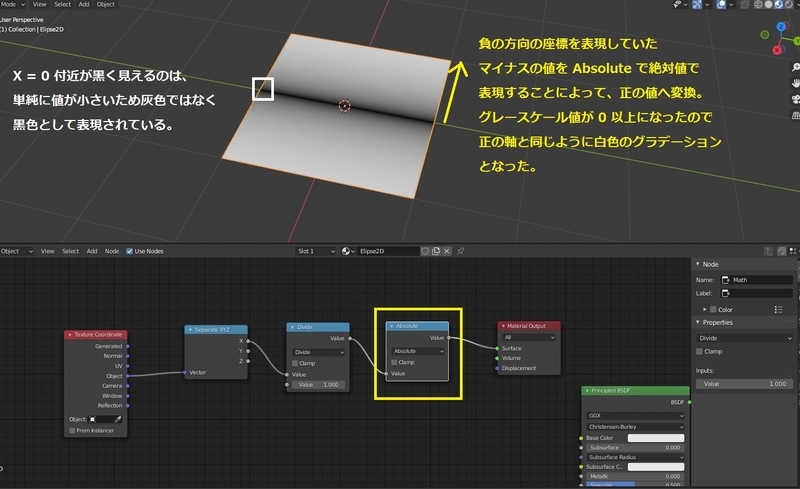Expand Subsurface Radius dropdown

tap(635, 457)
